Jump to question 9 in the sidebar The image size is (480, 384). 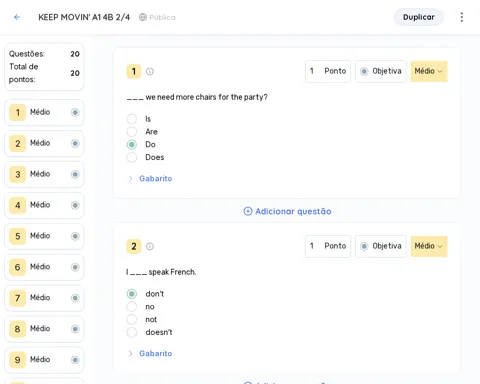coord(44,360)
